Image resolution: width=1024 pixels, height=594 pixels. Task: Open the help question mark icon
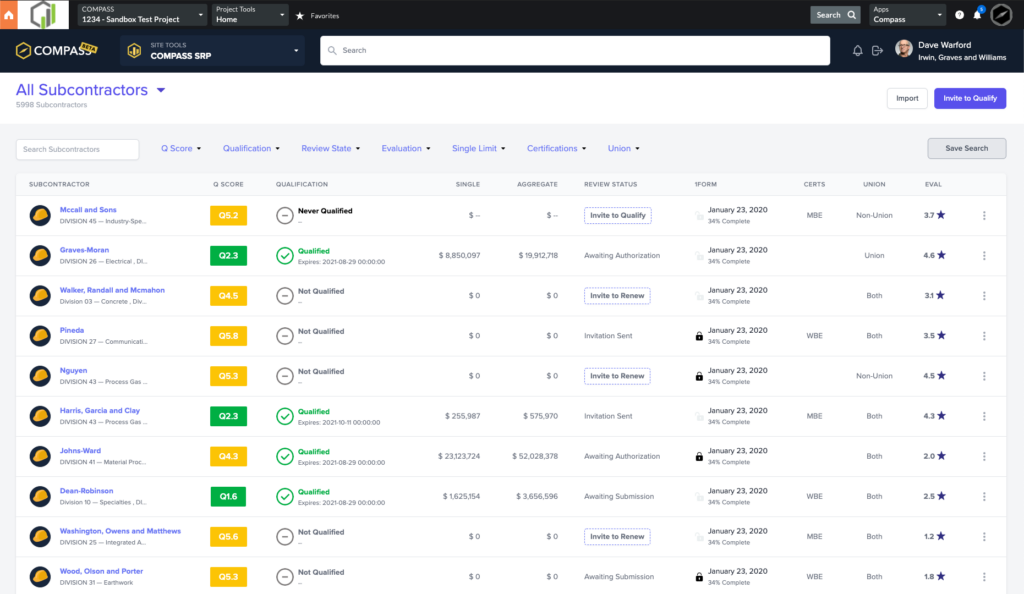[959, 15]
